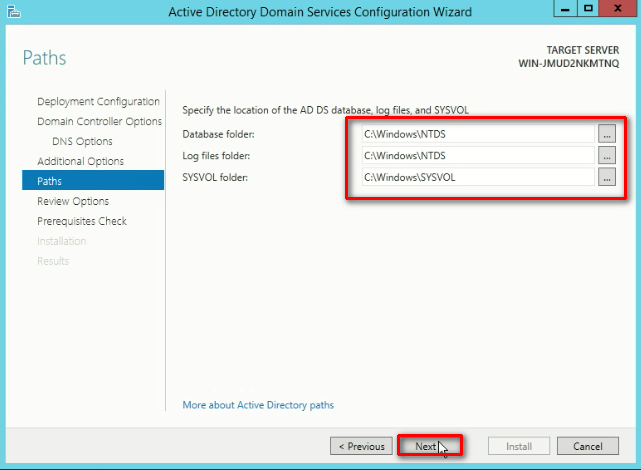Click the target server name WIN-JMUD2NKMTNQ
The width and height of the screenshot is (641, 470).
pos(569,64)
